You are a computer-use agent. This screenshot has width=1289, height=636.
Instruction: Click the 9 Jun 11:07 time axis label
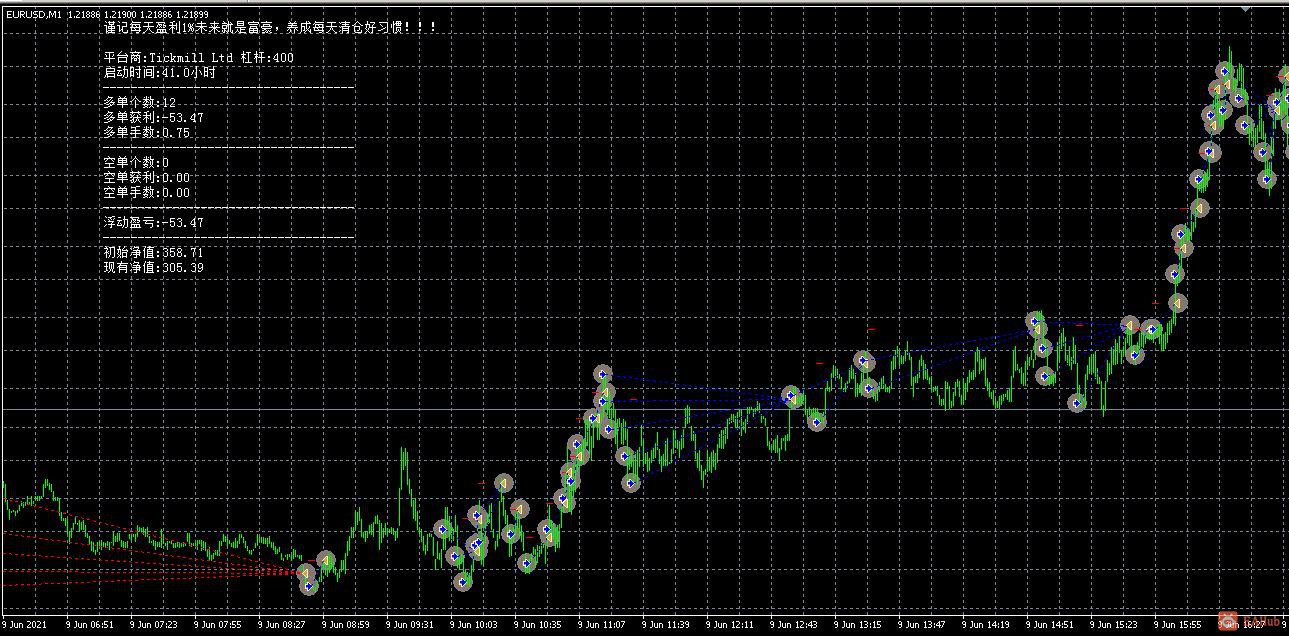click(602, 625)
